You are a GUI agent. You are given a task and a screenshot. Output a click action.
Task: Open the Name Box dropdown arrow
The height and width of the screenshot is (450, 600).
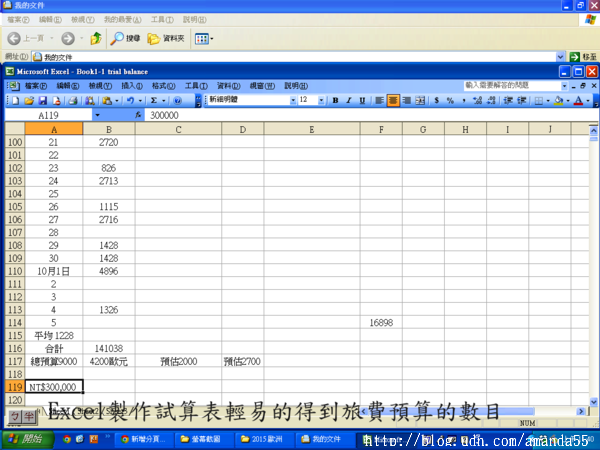coord(97,115)
